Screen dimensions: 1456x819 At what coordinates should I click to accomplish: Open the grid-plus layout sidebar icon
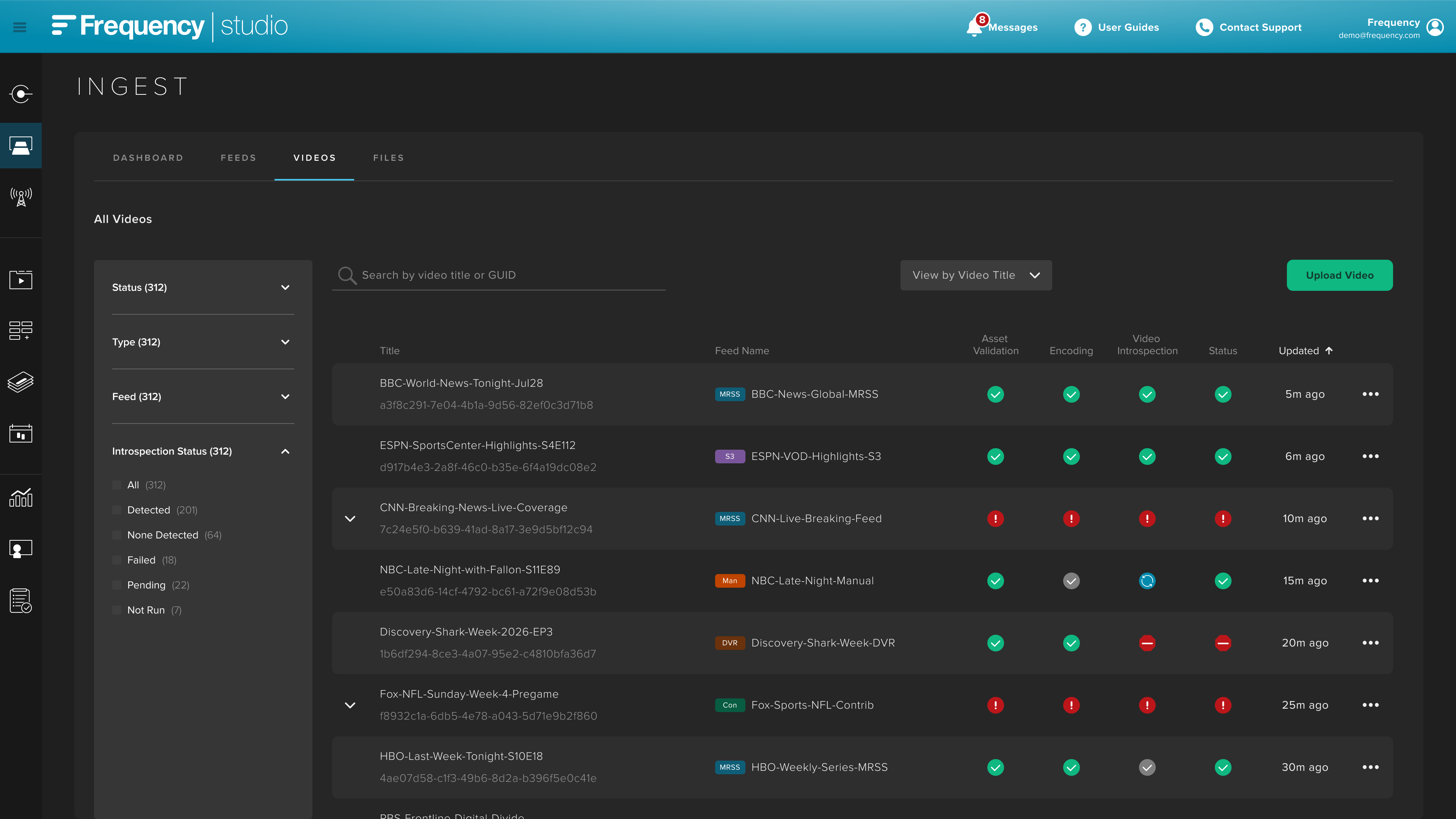pos(21,330)
